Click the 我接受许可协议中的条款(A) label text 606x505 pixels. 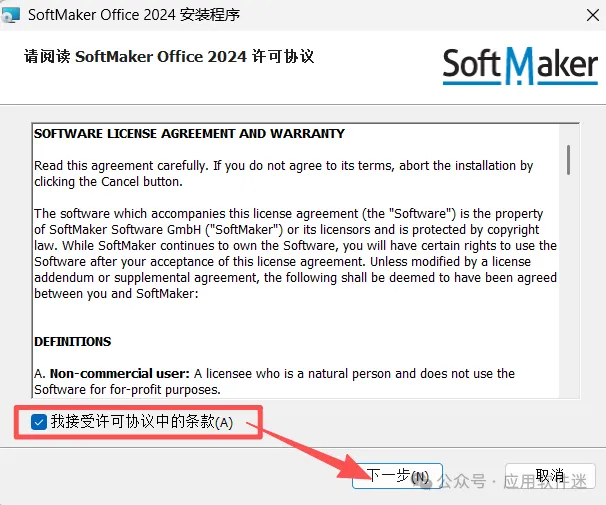(142, 422)
